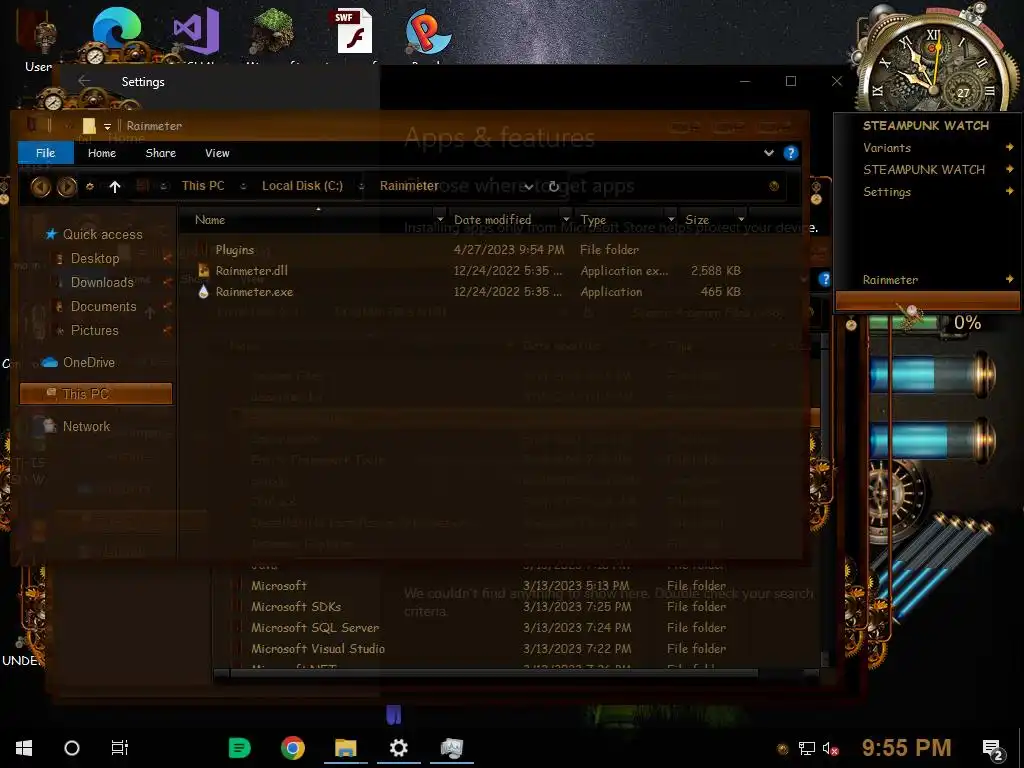Viewport: 1024px width, 768px height.
Task: Click the Back button in File Explorer
Action: tap(40, 187)
